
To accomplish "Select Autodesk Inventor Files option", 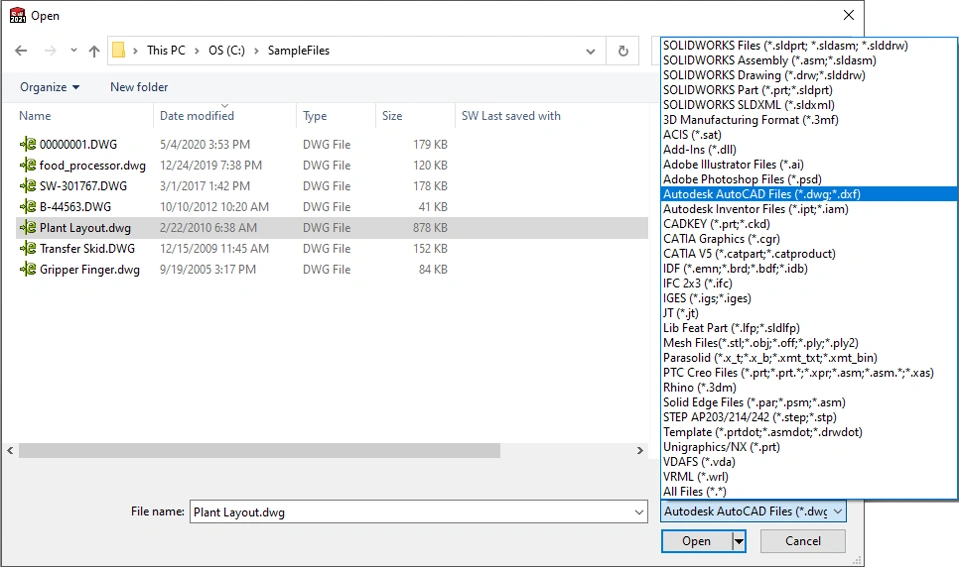I will (x=809, y=209).
